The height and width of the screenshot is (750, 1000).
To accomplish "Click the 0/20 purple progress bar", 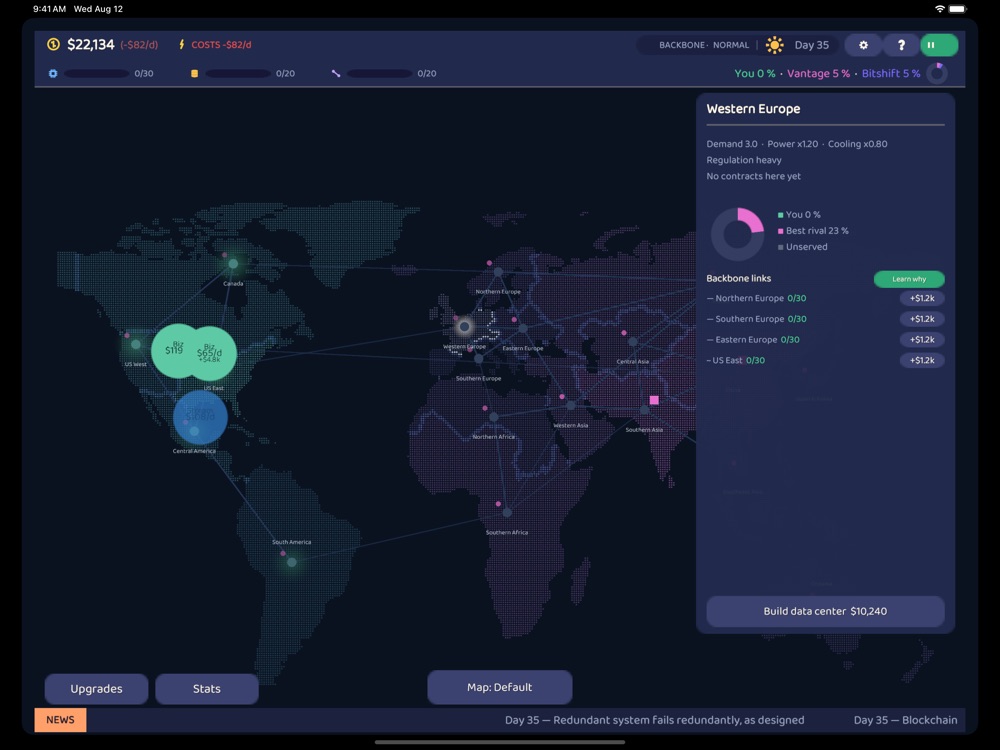I will pos(379,73).
